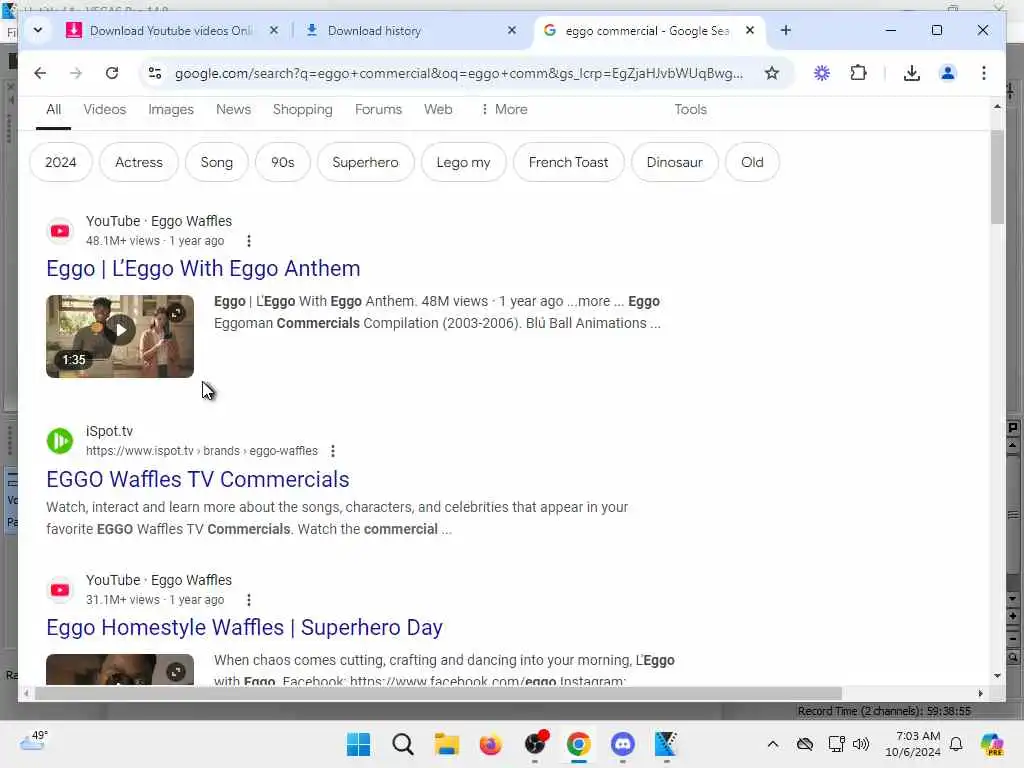Screen dimensions: 1024x768
Task: Open the Forums results filter
Action: (x=378, y=110)
